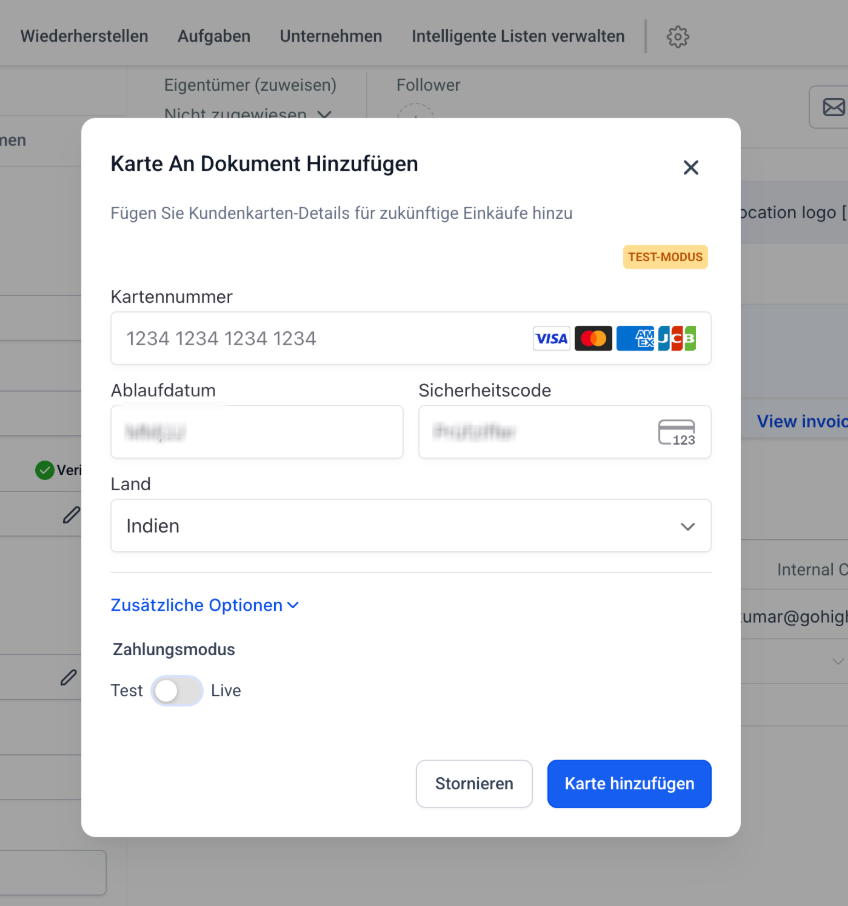Close the Karte An Dokument Hinzufügen dialog
The height and width of the screenshot is (906, 848).
[691, 168]
